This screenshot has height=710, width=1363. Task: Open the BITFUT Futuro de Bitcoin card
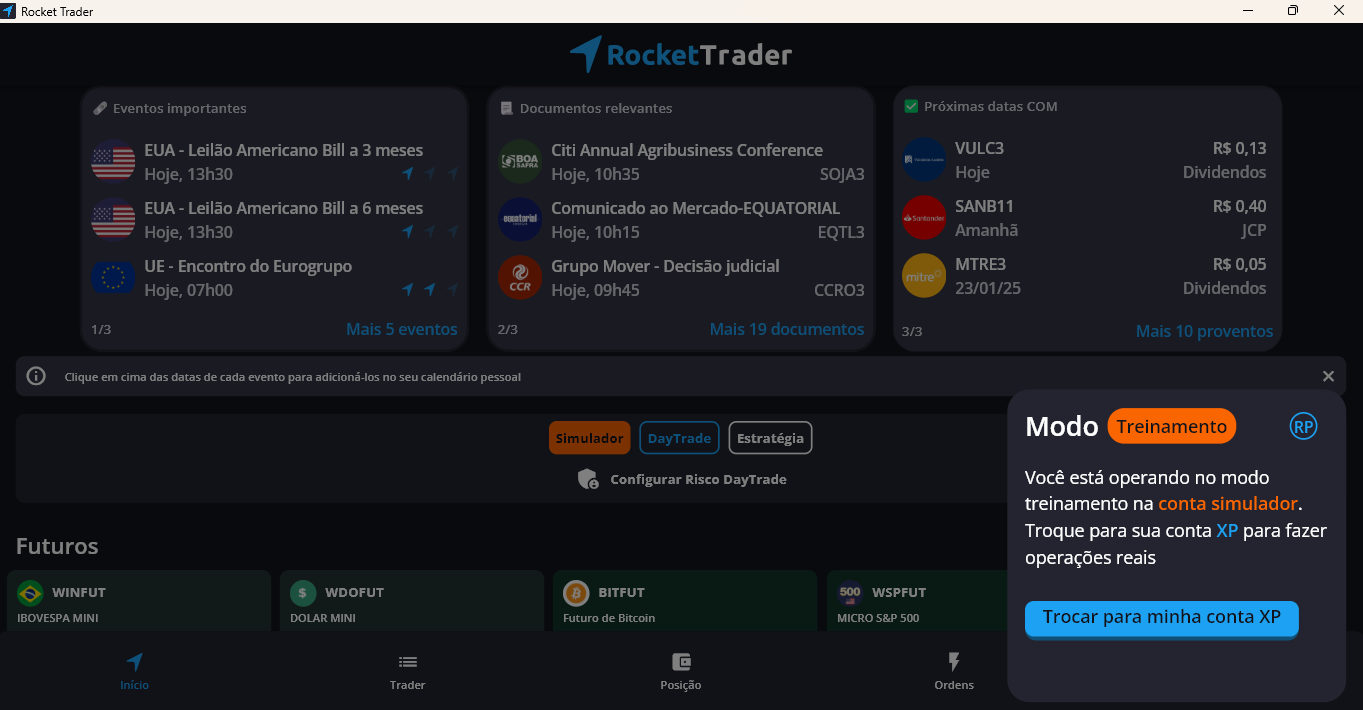click(685, 600)
